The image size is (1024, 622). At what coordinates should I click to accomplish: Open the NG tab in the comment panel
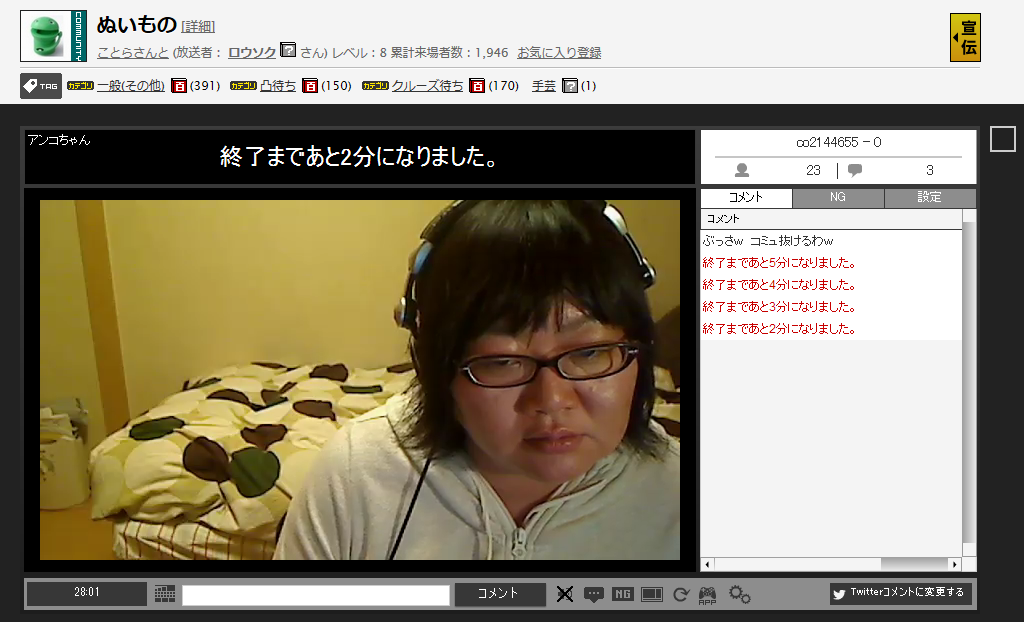(x=838, y=197)
